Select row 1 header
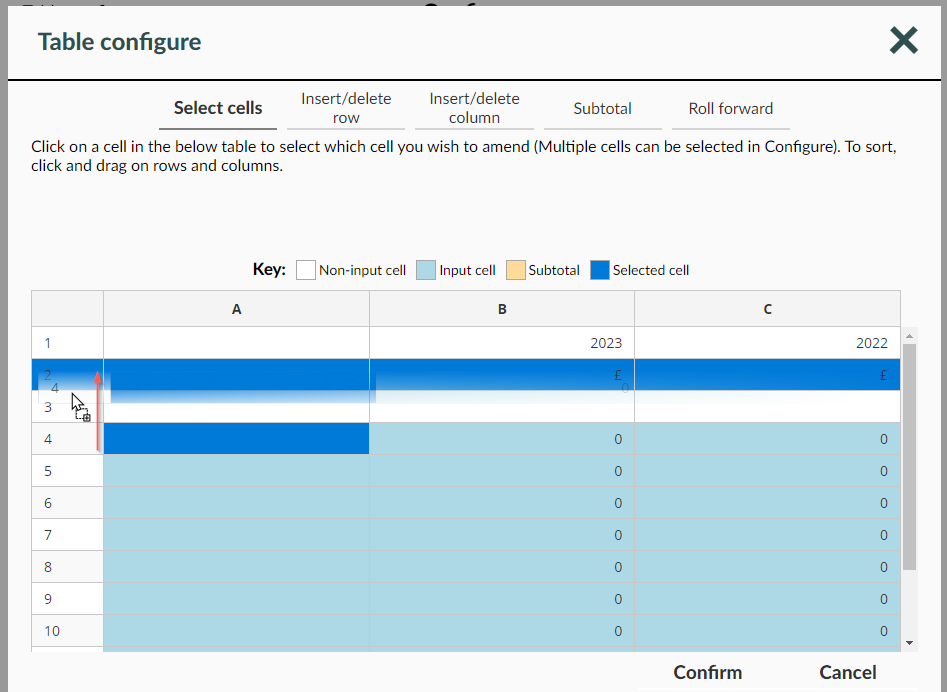Screen dimensions: 947x692 point(67,343)
